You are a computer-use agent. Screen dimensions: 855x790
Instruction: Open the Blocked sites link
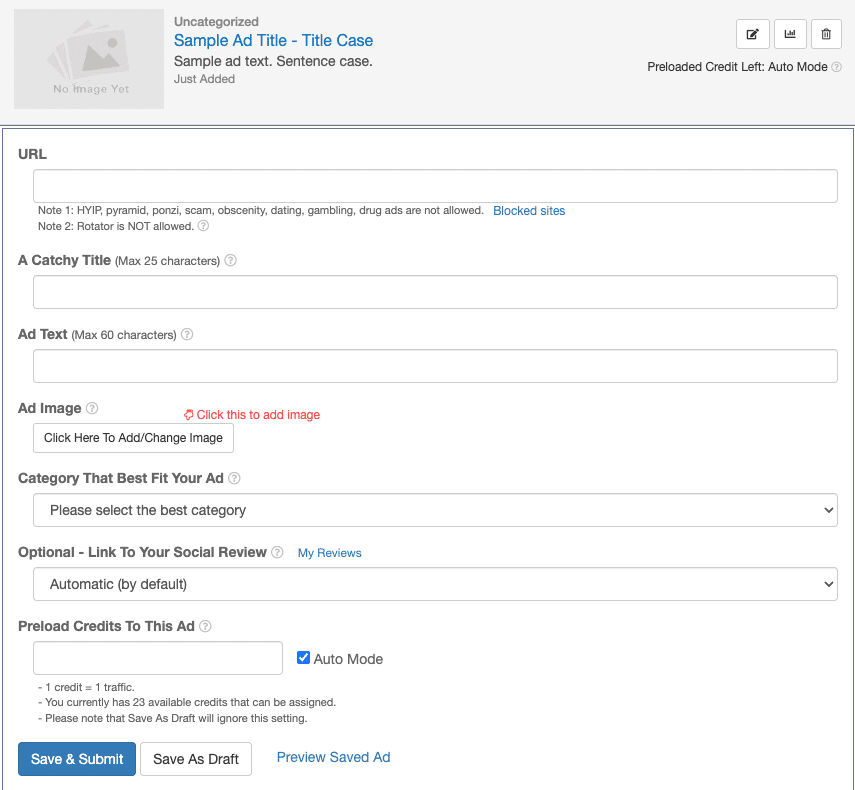(x=529, y=211)
